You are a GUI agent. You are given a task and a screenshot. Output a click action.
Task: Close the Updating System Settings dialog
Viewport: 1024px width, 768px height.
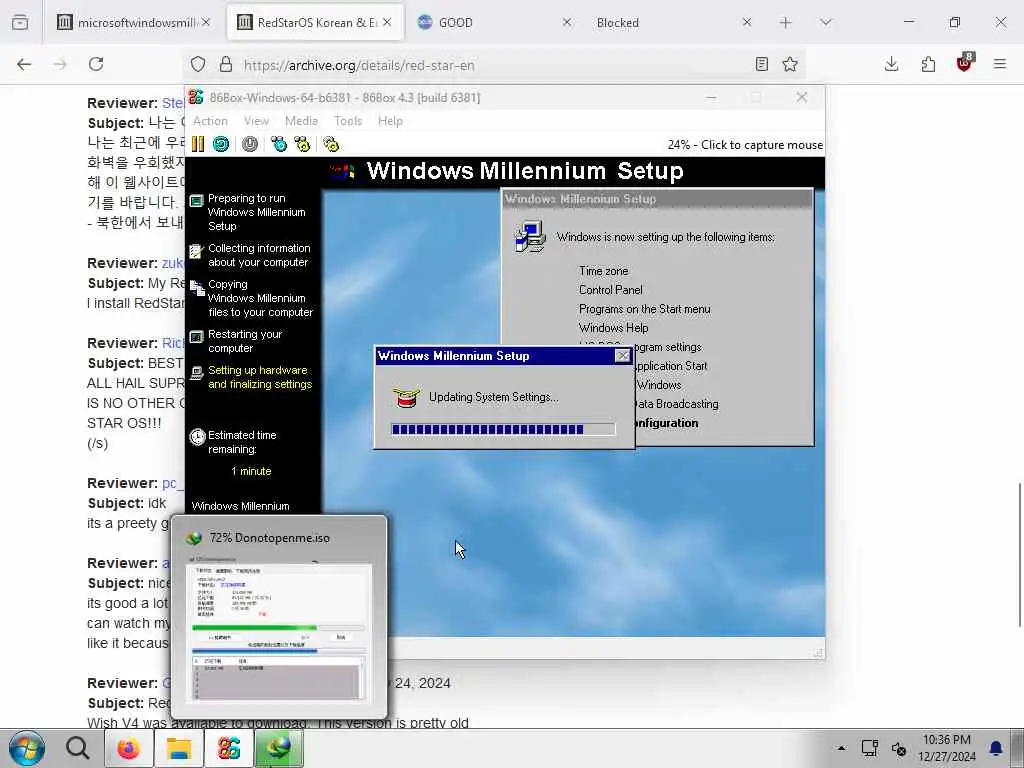point(622,356)
